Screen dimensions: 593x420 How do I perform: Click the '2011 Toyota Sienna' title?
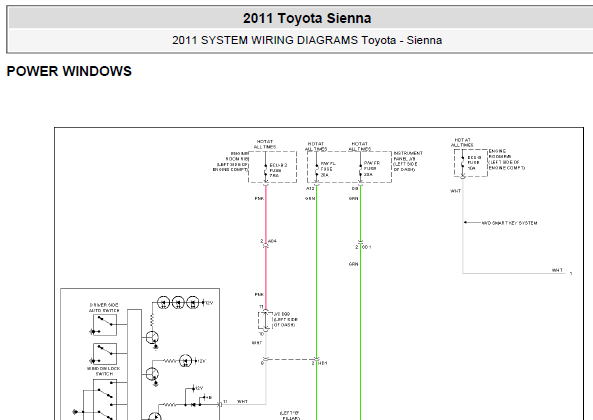point(307,18)
